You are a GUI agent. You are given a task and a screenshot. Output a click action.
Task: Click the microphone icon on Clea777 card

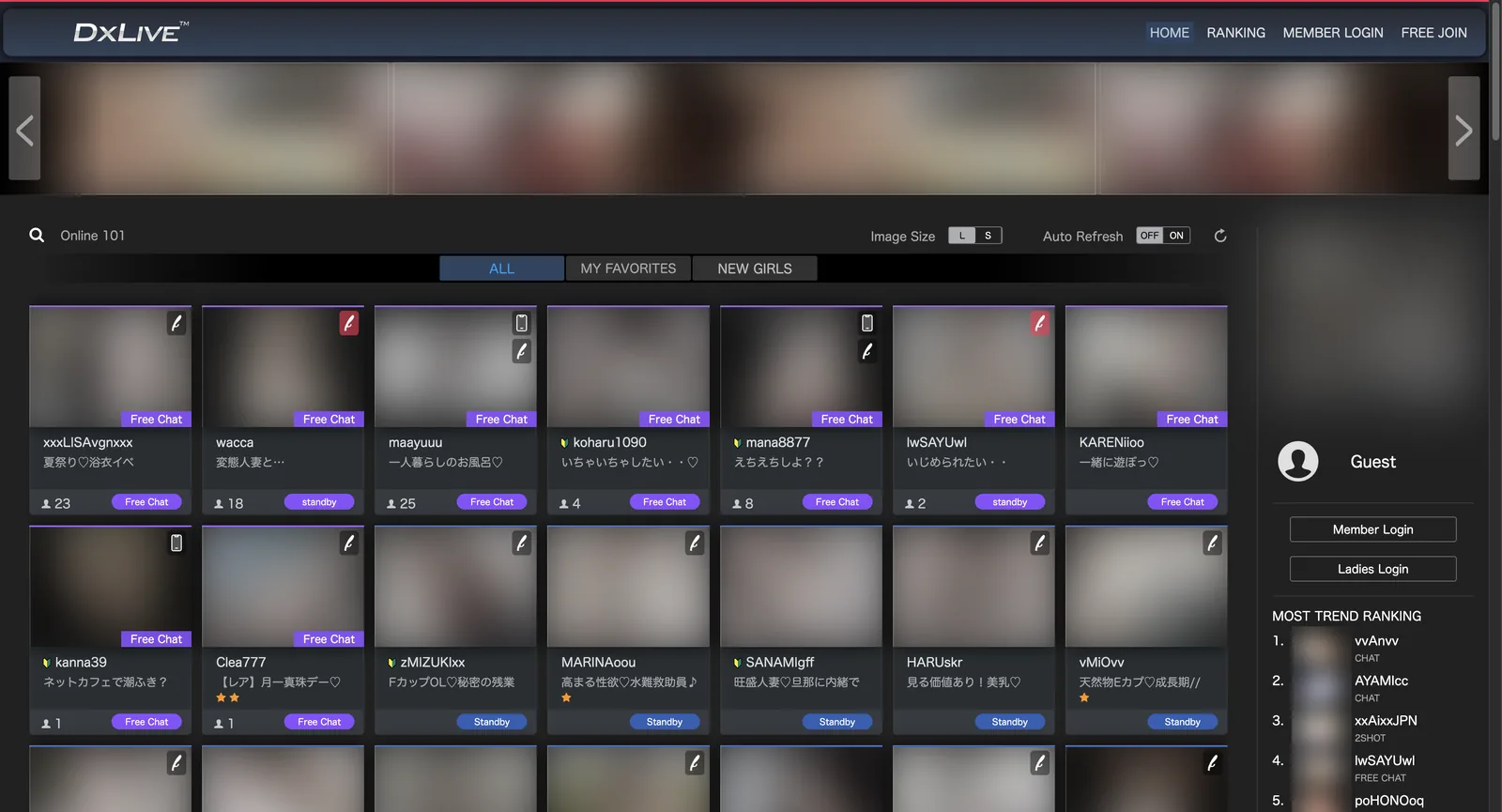tap(349, 543)
